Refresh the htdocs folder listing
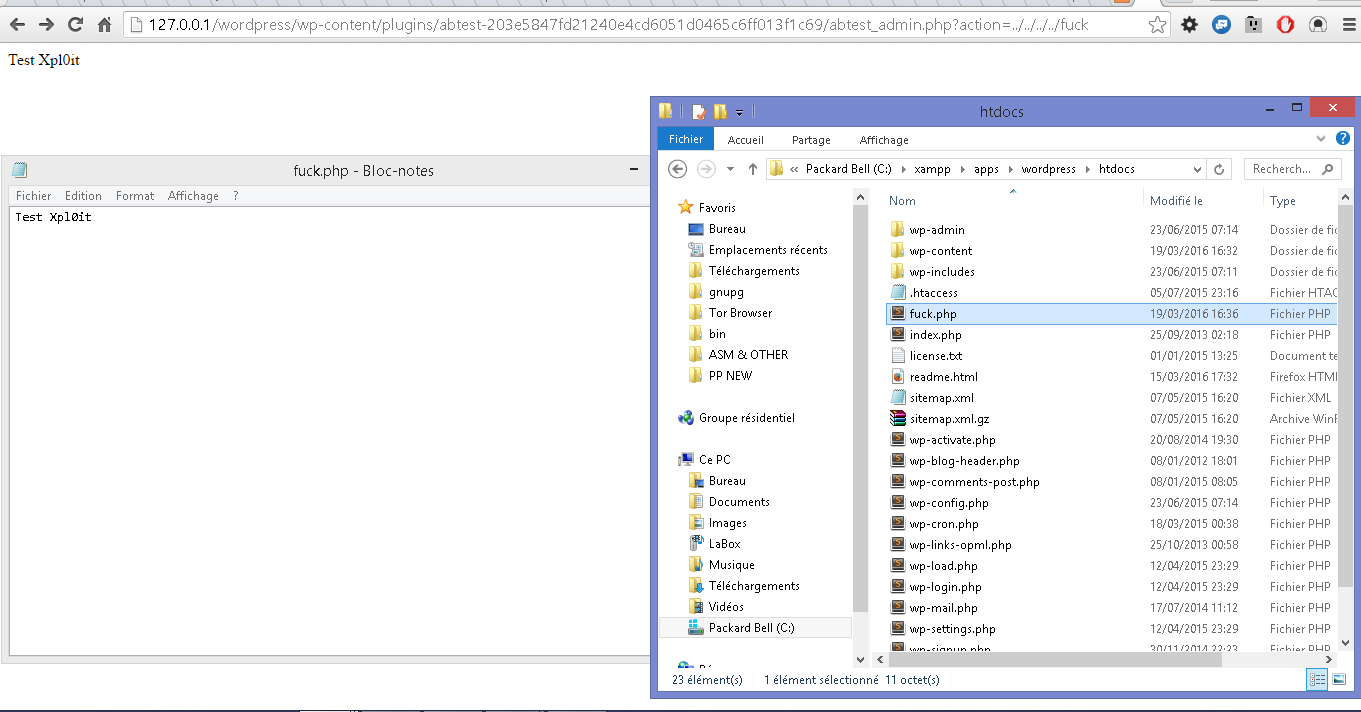This screenshot has width=1361, height=712. pyautogui.click(x=1219, y=169)
